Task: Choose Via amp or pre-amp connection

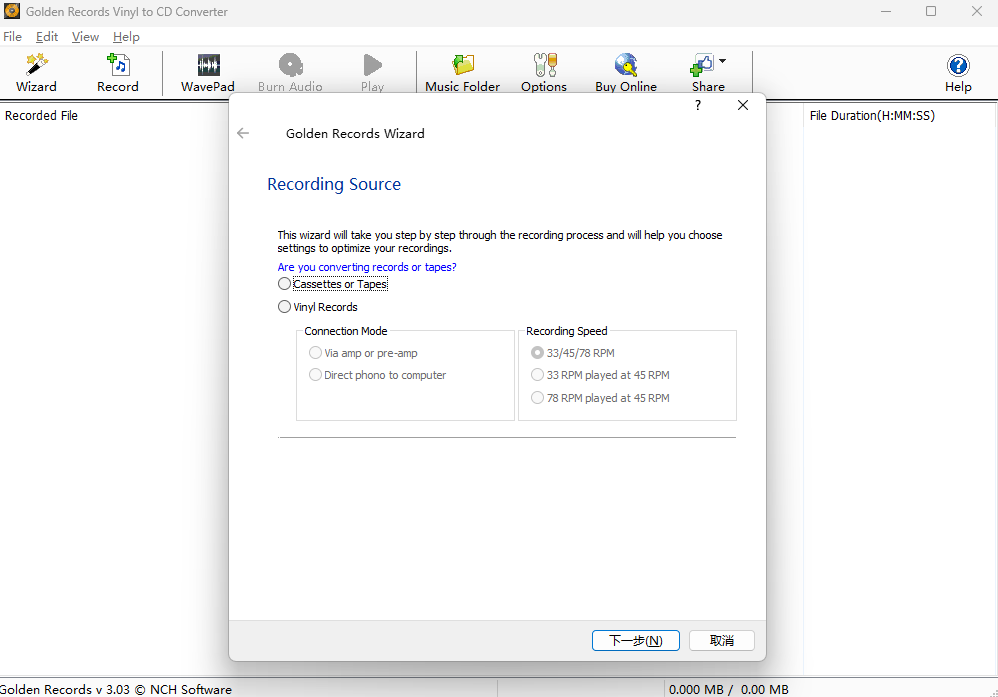Action: pos(363,353)
